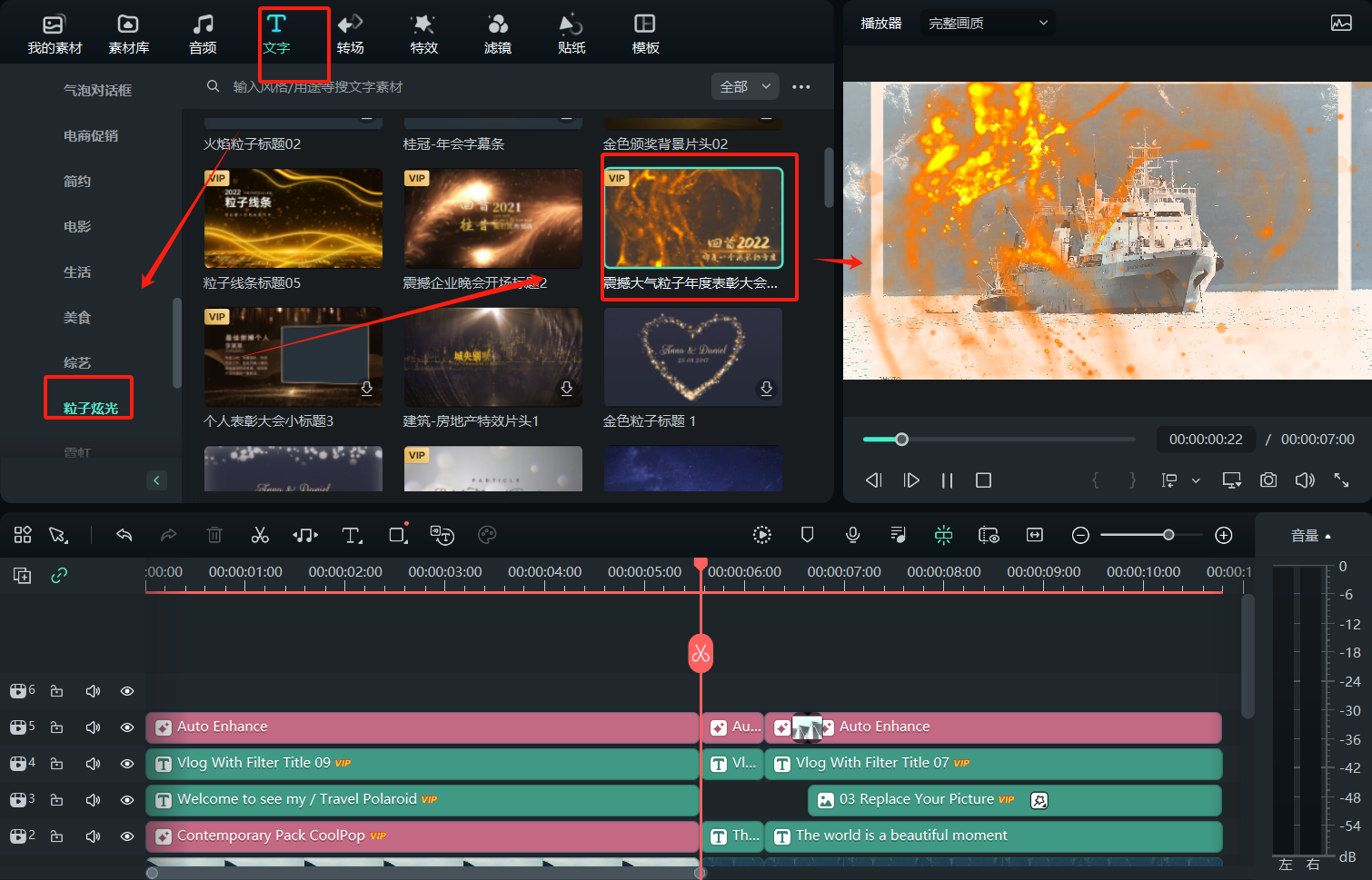Toggle the lock on track 3

(57, 800)
